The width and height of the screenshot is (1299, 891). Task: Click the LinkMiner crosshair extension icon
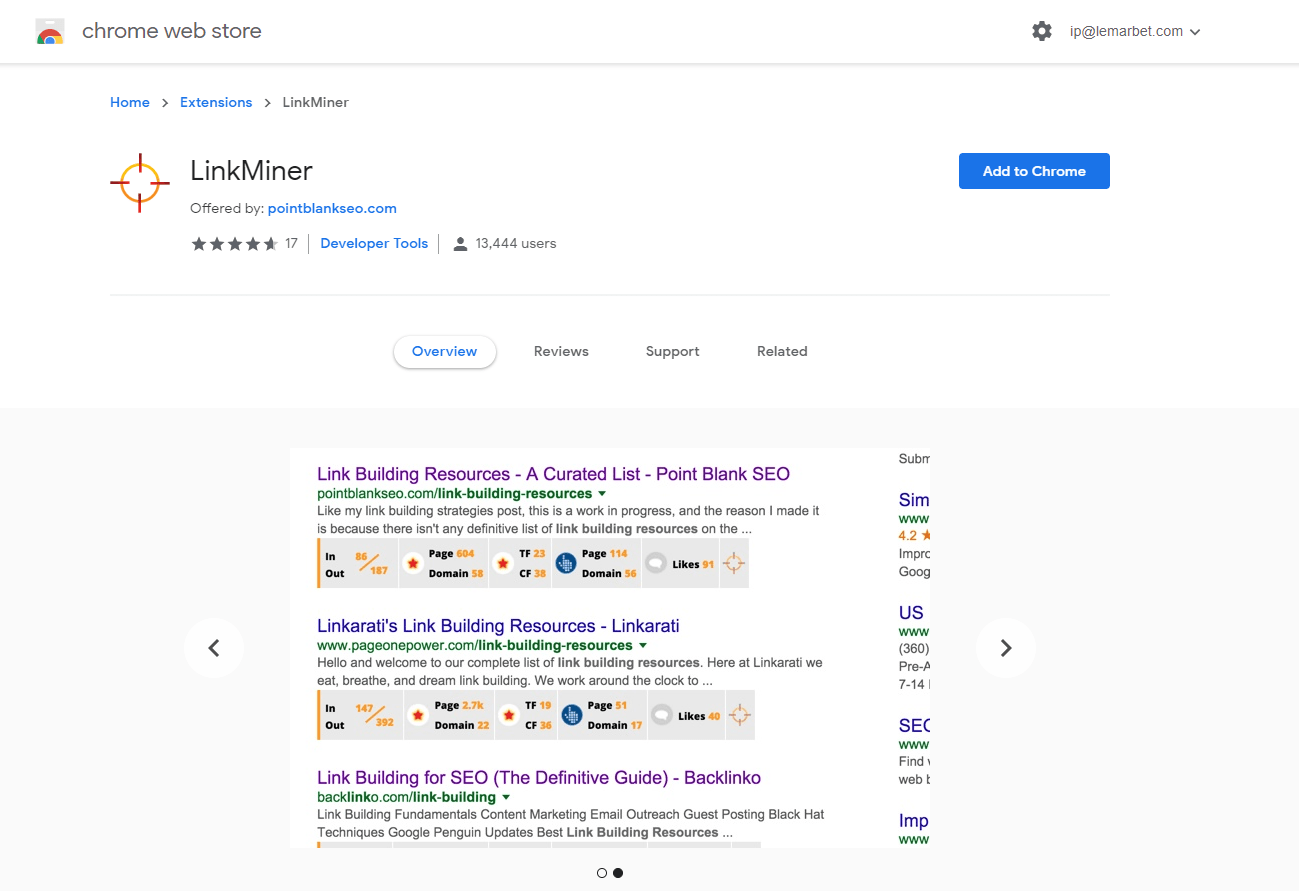[140, 183]
